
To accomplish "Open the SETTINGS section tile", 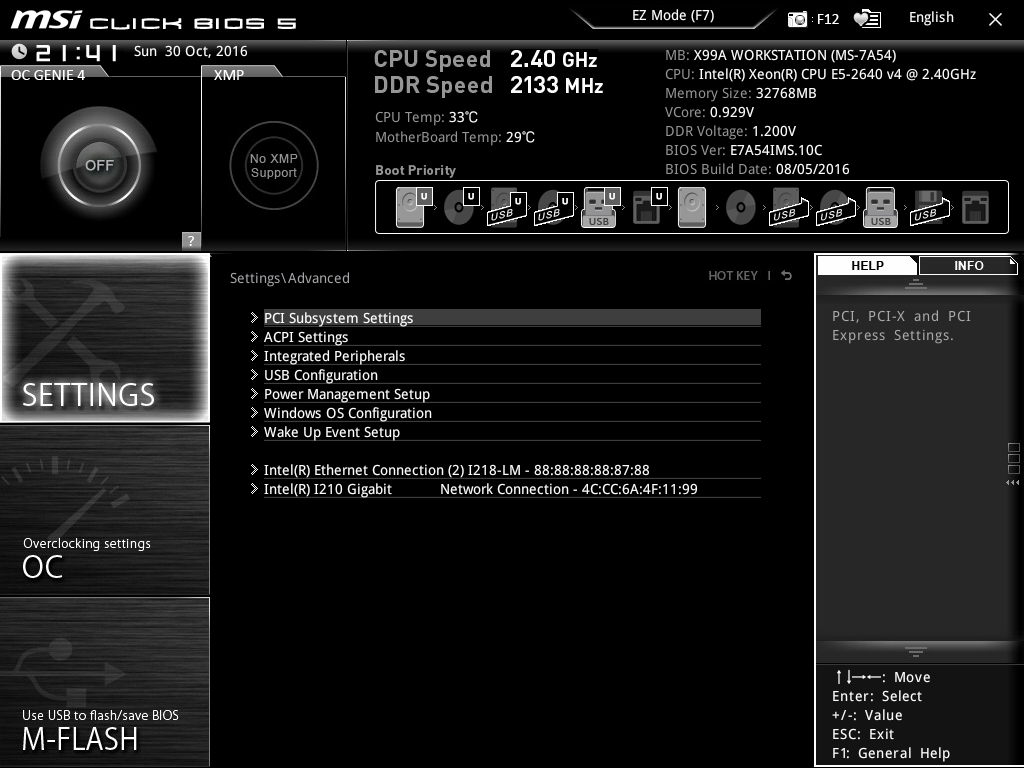I will (105, 338).
